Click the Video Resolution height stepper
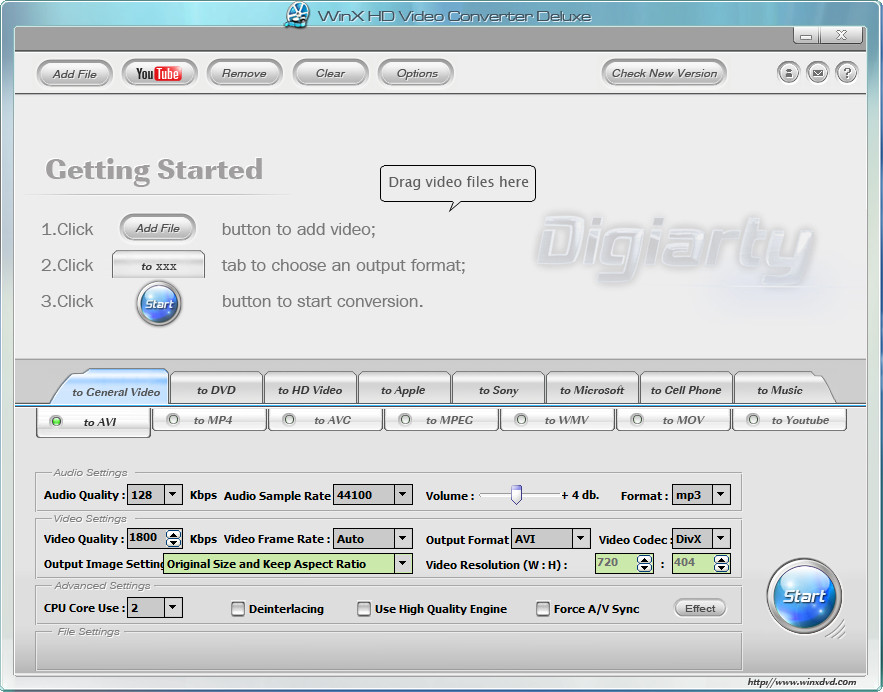This screenshot has width=883, height=692. [x=721, y=563]
